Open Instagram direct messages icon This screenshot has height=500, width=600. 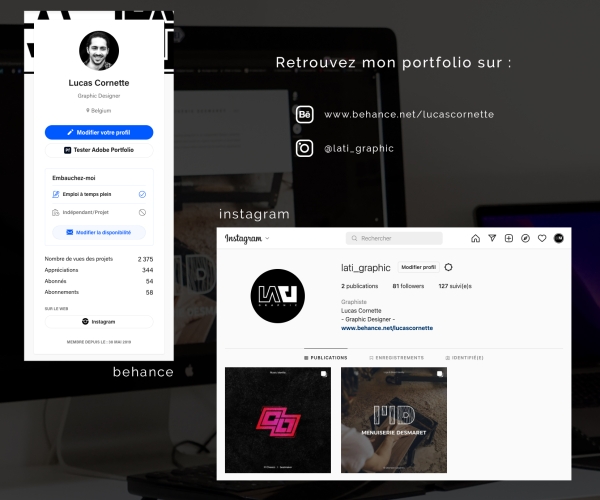492,238
